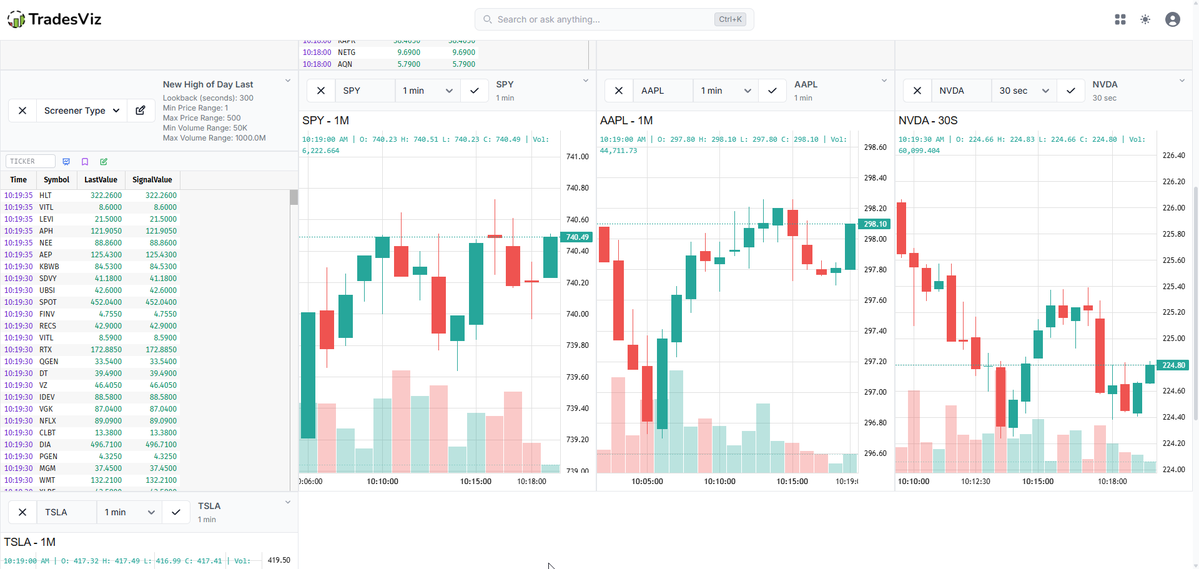This screenshot has height=569, width=1199.
Task: Click the edit screener settings icon
Action: (140, 110)
